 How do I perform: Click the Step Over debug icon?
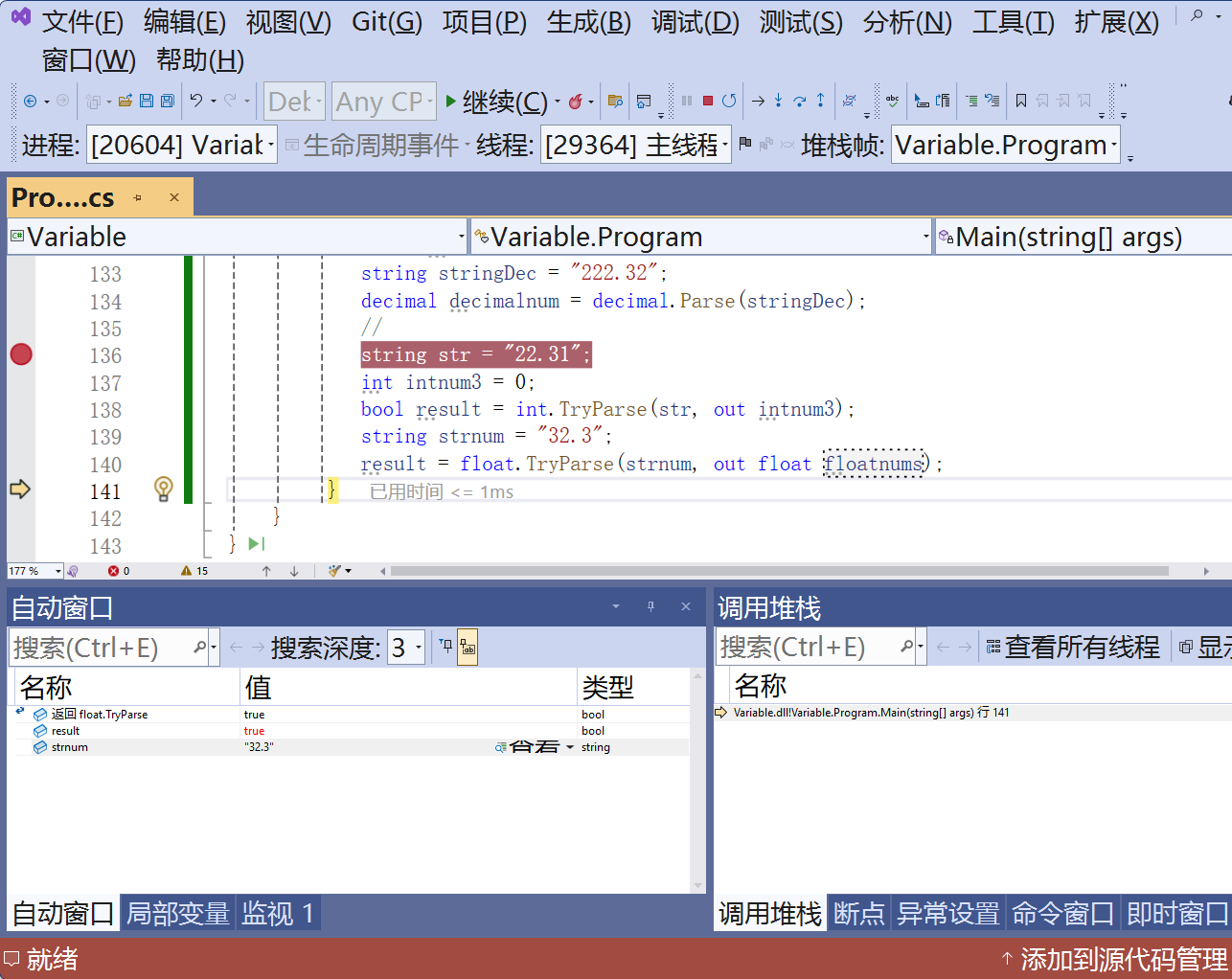coord(801,102)
